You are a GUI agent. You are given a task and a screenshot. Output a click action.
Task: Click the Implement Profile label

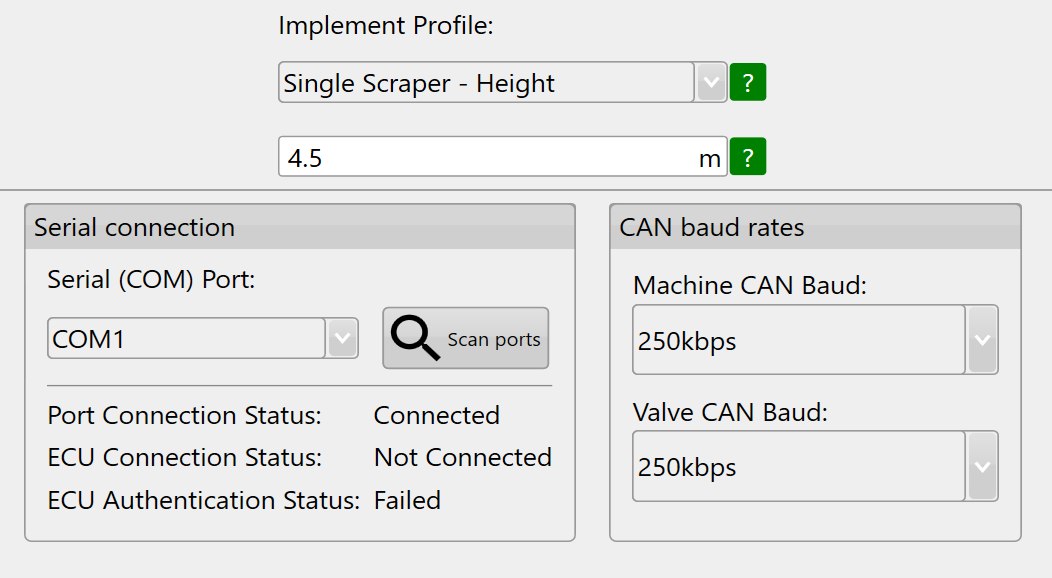(386, 26)
